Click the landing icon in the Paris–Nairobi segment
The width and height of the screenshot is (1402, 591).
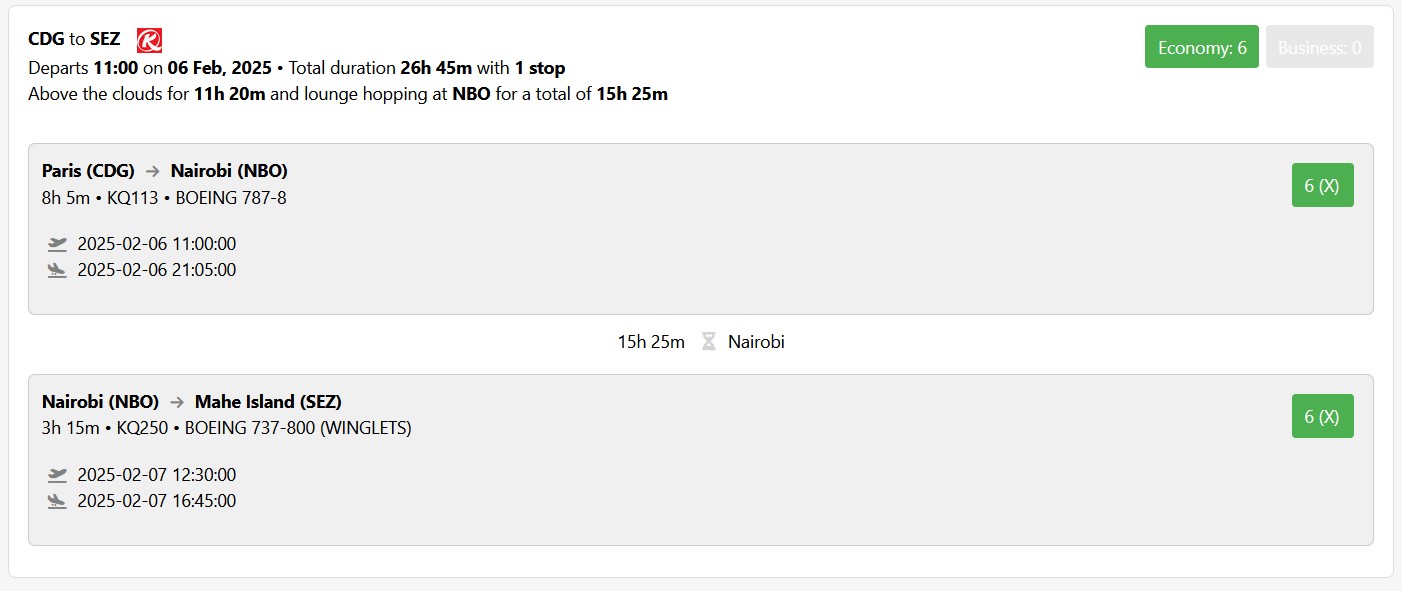pos(57,270)
